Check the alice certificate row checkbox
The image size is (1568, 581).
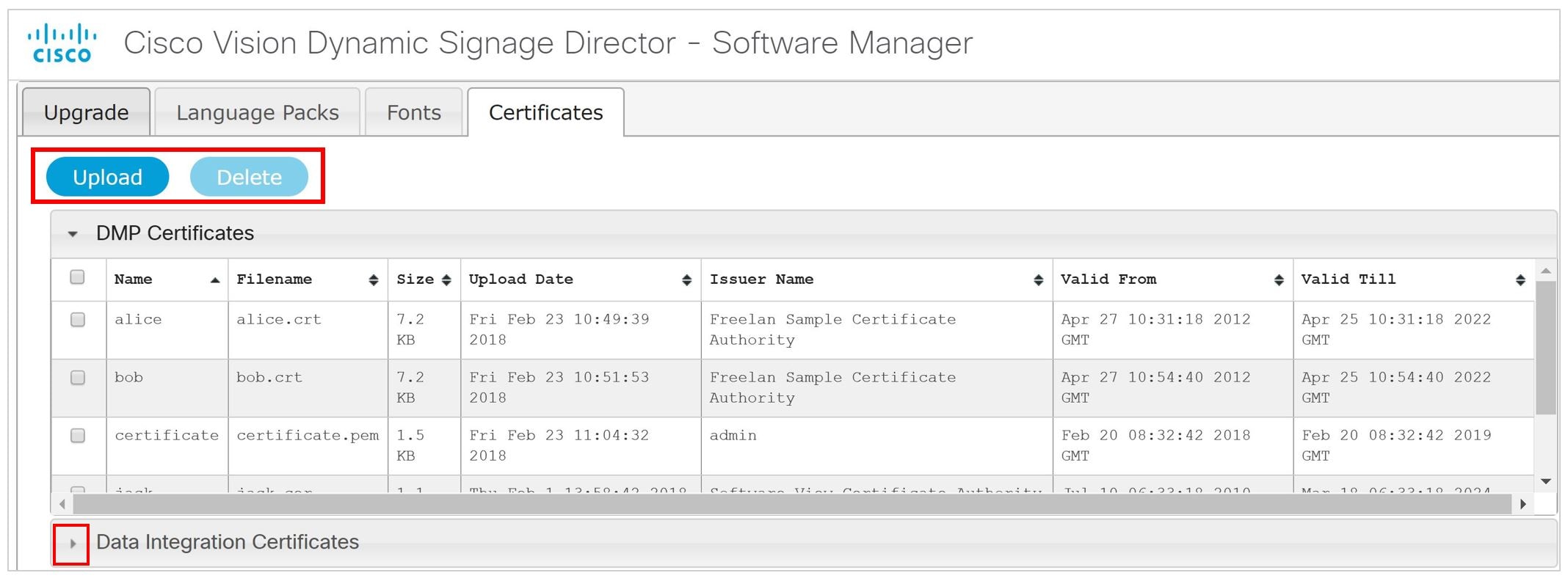point(77,319)
